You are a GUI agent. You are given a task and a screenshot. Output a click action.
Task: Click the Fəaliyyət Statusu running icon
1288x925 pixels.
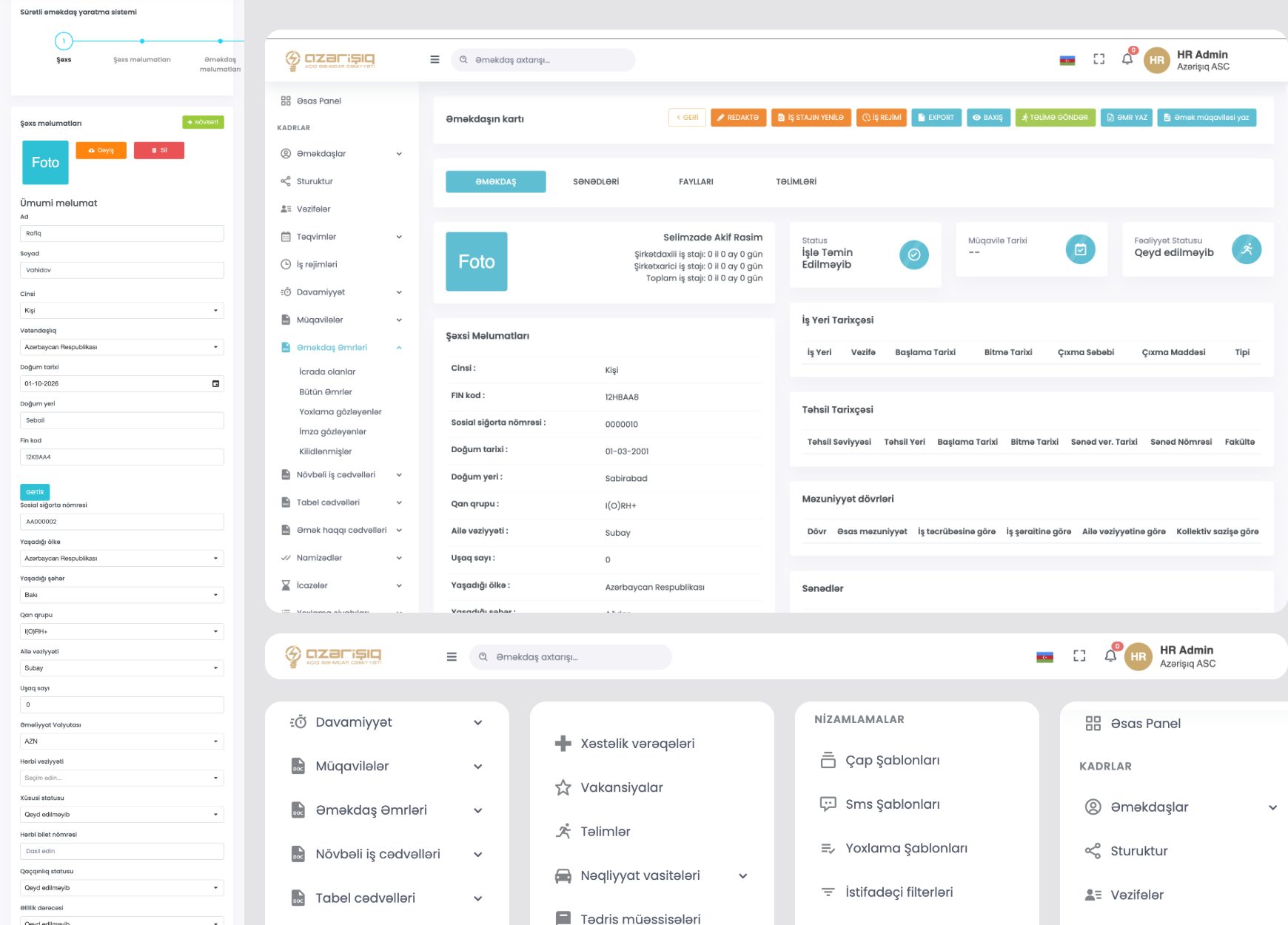click(x=1247, y=249)
